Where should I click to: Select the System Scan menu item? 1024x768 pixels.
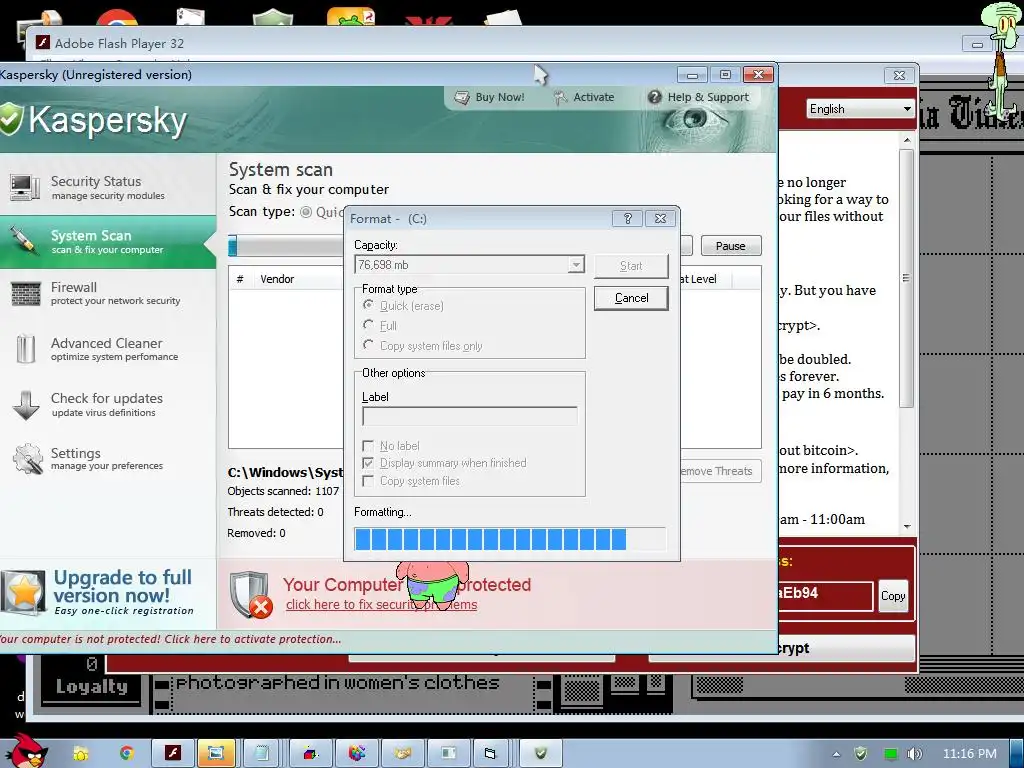108,242
